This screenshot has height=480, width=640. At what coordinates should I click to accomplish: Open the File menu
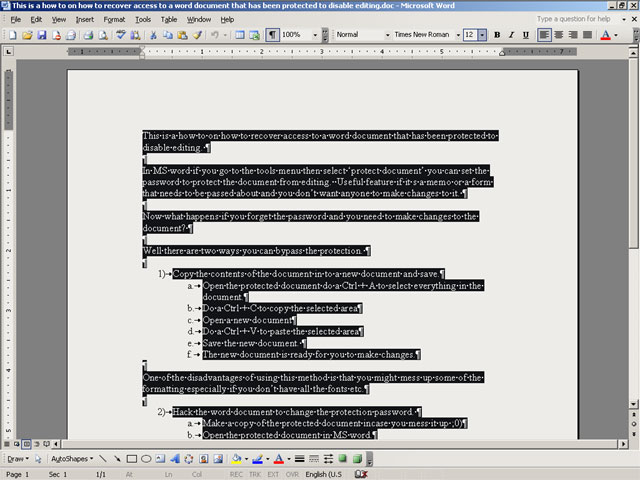[16, 19]
